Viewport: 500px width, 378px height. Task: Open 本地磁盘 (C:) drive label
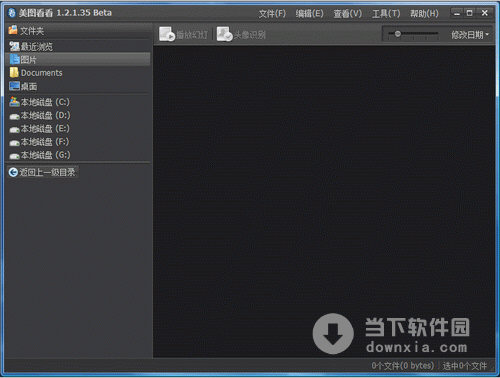click(45, 102)
